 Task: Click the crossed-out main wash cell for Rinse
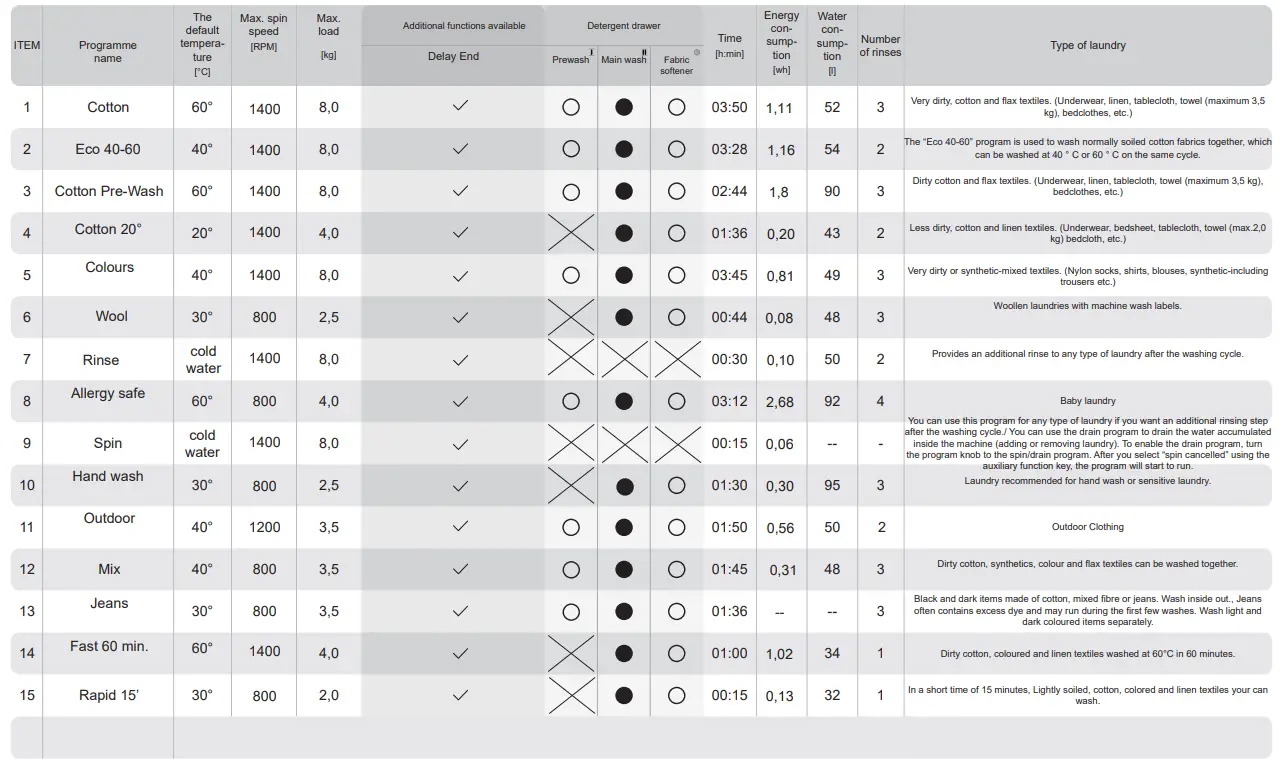click(x=624, y=359)
